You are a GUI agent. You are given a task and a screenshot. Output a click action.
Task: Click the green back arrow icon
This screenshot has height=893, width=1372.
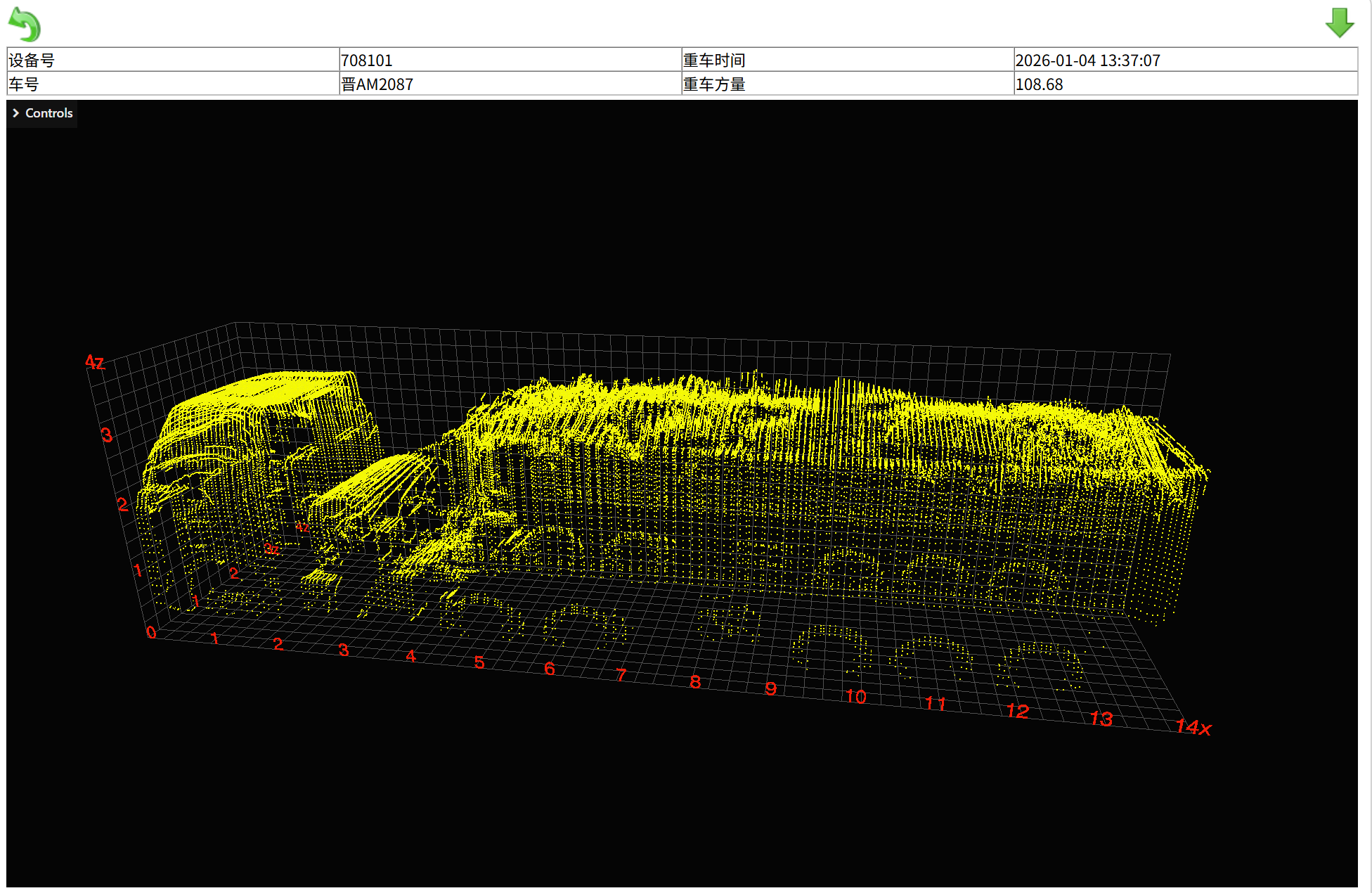[25, 25]
